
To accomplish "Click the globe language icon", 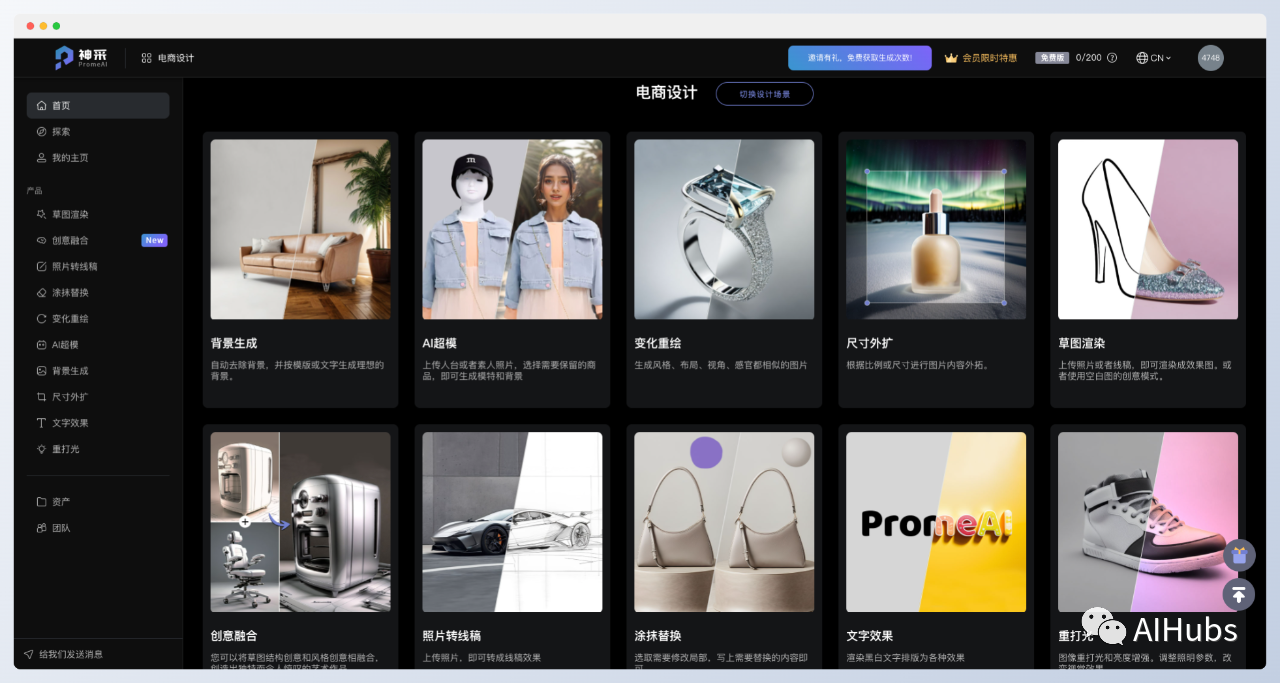I will (x=1142, y=58).
